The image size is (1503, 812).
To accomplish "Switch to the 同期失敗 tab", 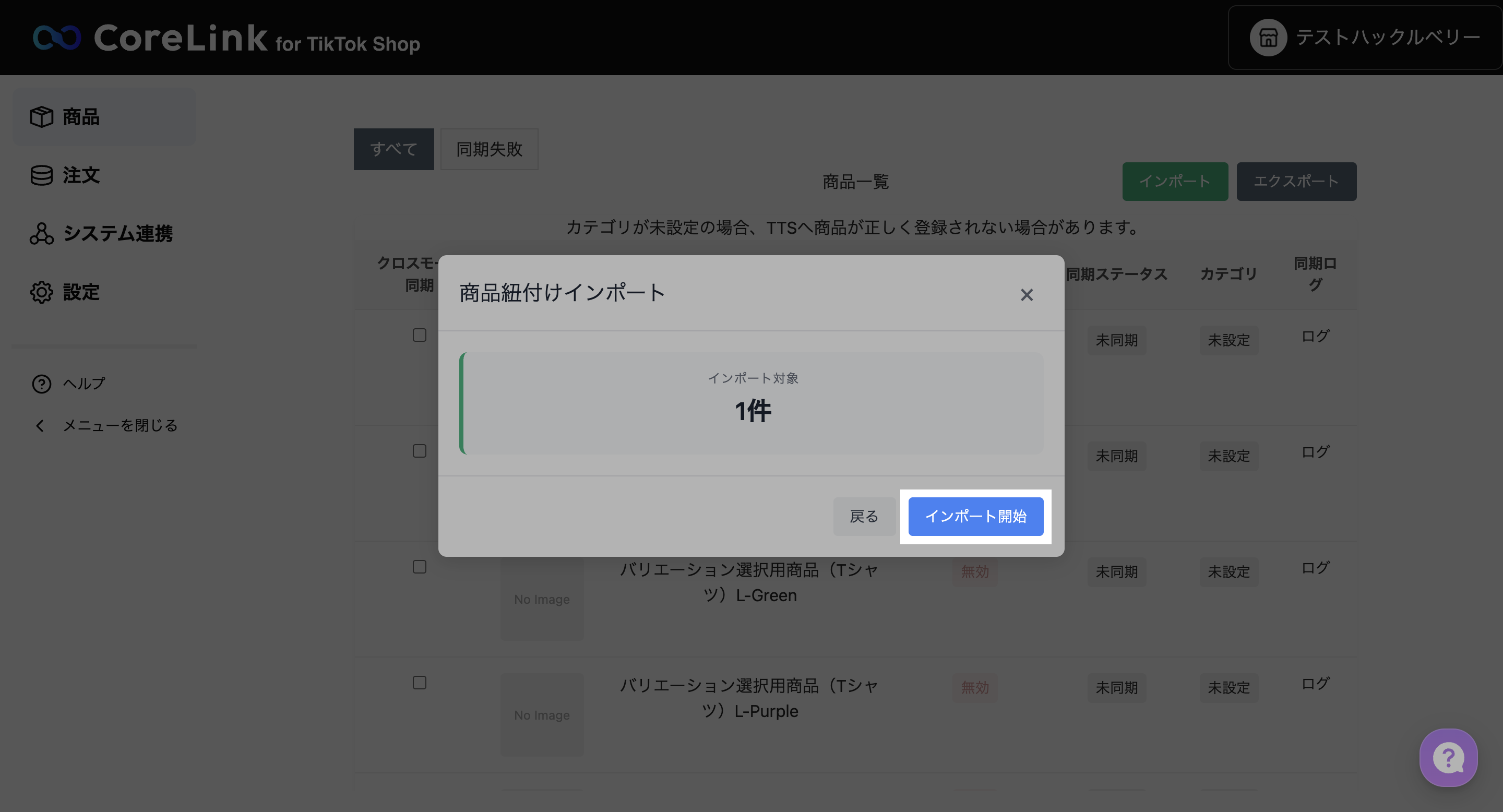I will pos(489,149).
